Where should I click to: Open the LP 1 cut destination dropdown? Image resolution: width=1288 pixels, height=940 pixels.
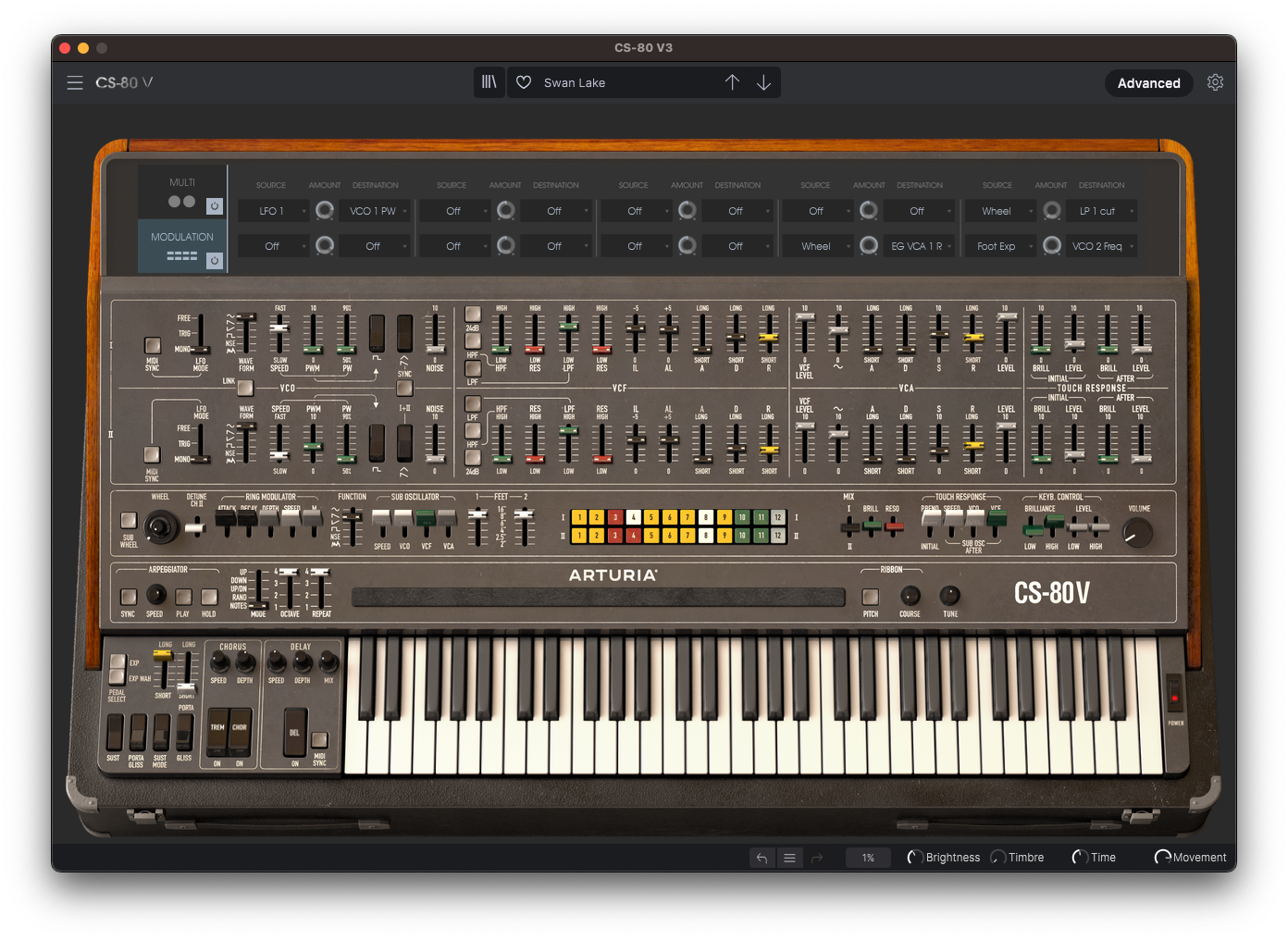click(x=1102, y=211)
